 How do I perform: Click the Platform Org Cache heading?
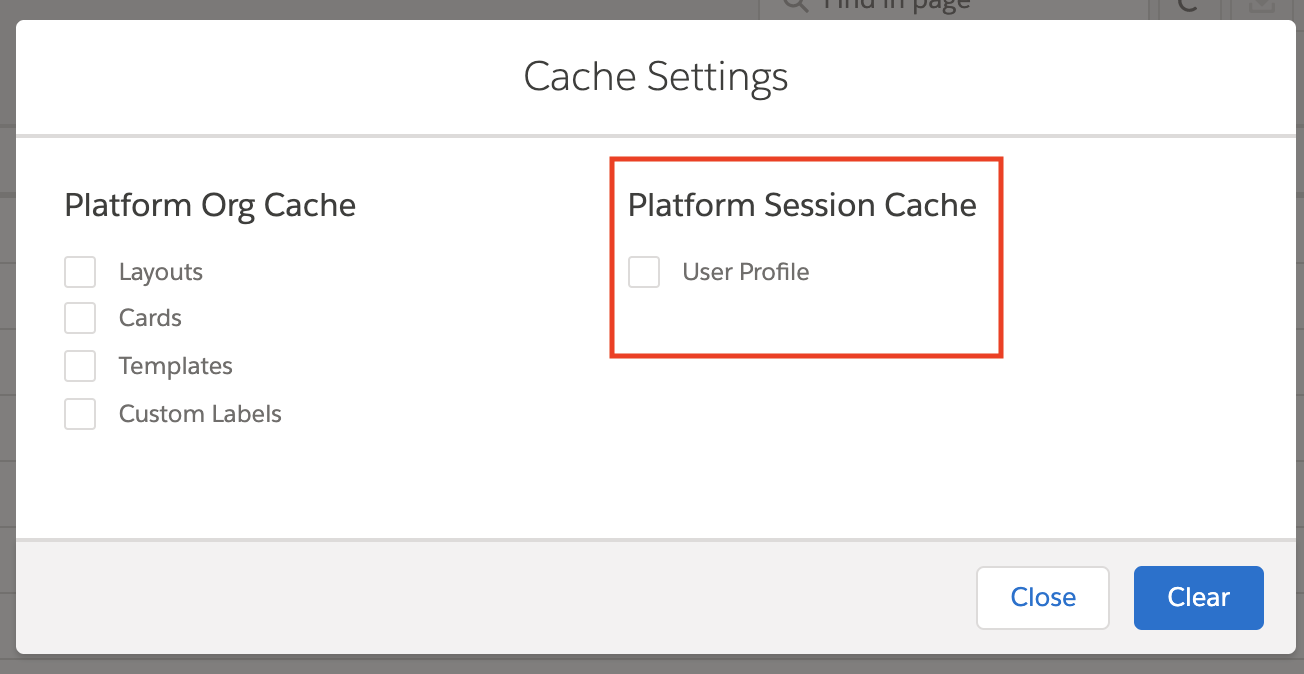pos(210,206)
